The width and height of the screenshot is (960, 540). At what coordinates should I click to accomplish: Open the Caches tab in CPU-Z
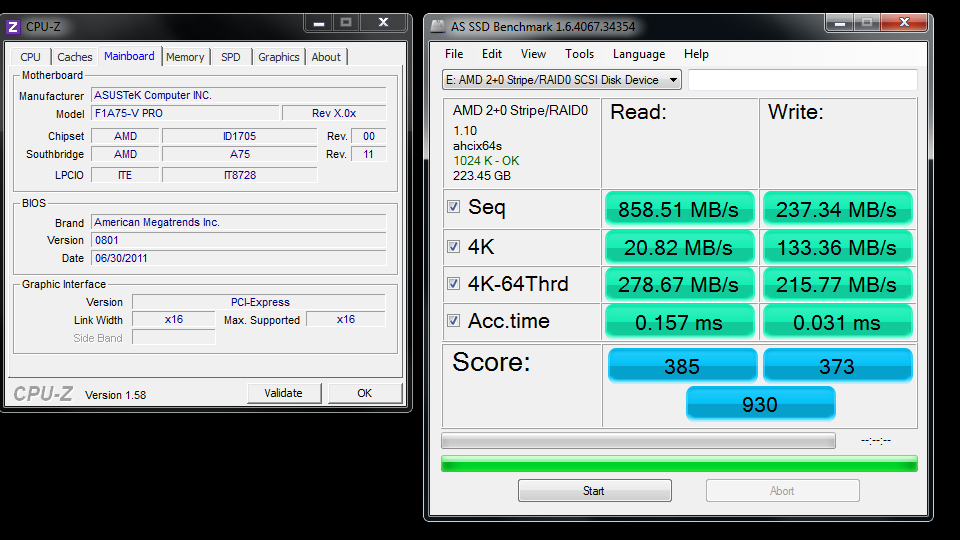[75, 57]
